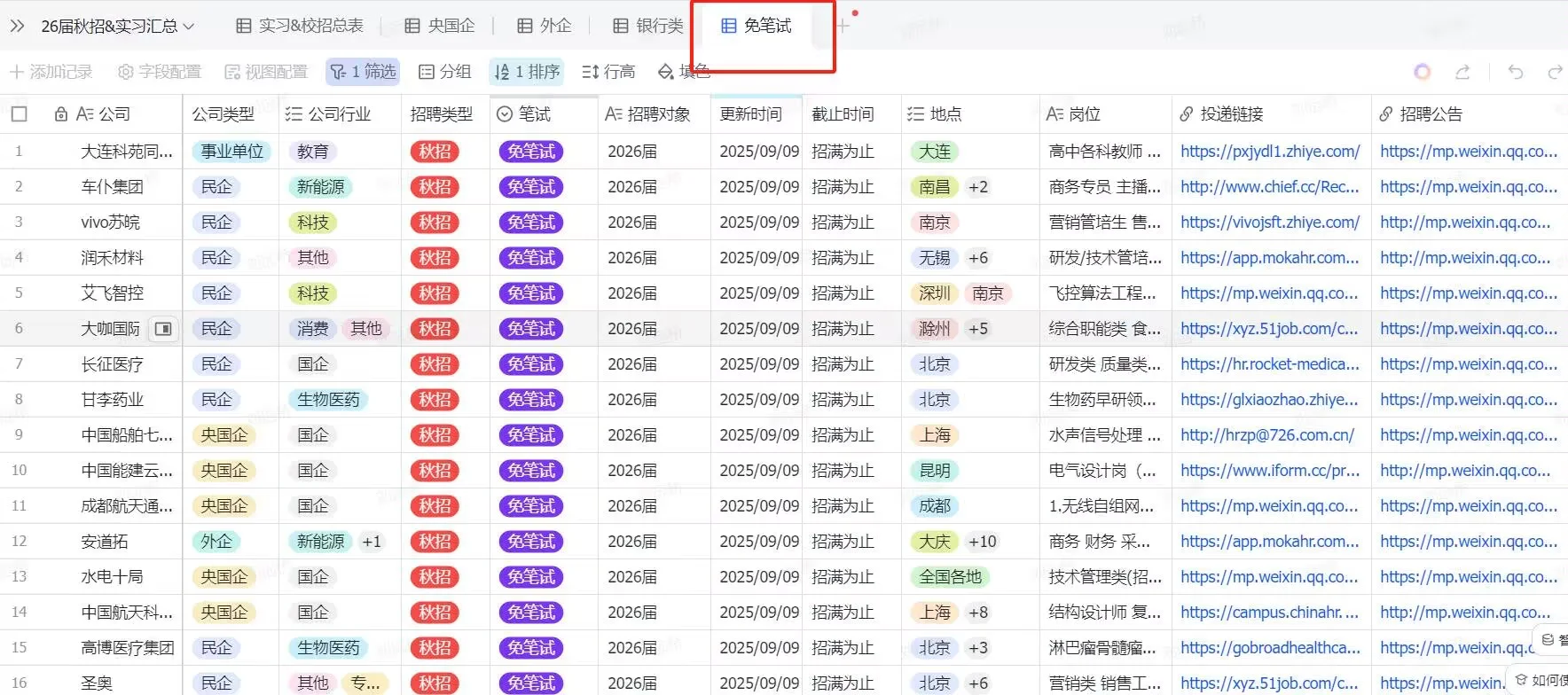
Task: Open the 招聘公告 link in the 大连科苑同 row
Action: 1469,152
